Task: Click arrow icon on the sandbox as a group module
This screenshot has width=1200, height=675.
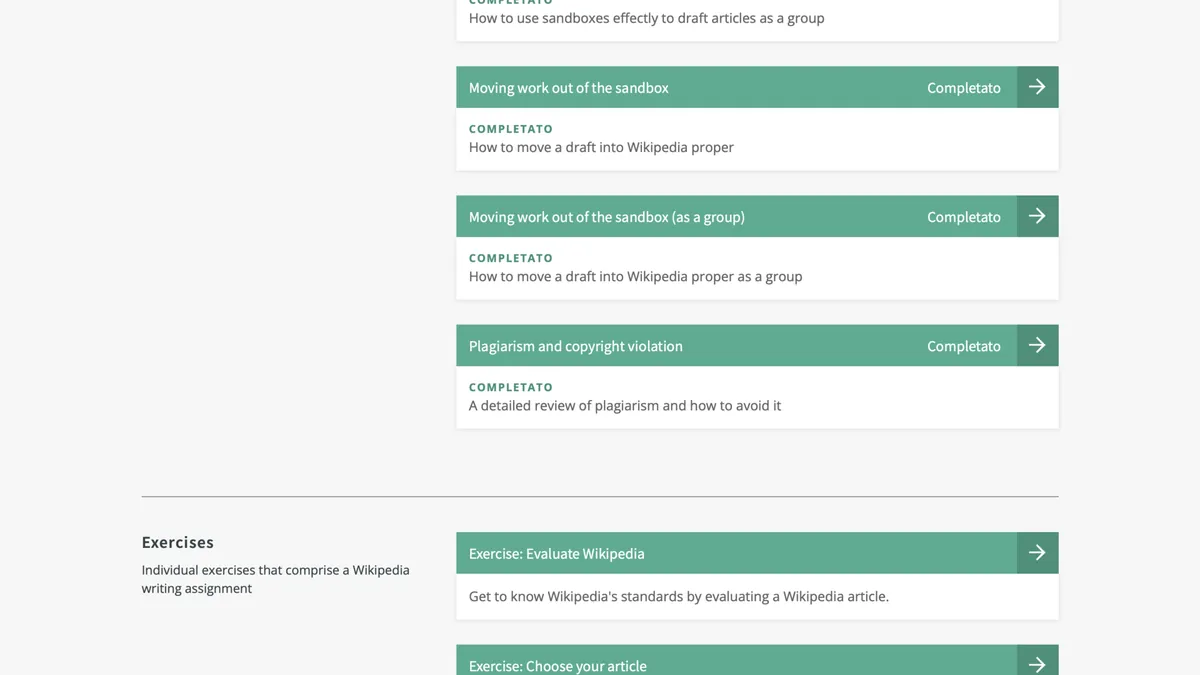Action: (1037, 216)
